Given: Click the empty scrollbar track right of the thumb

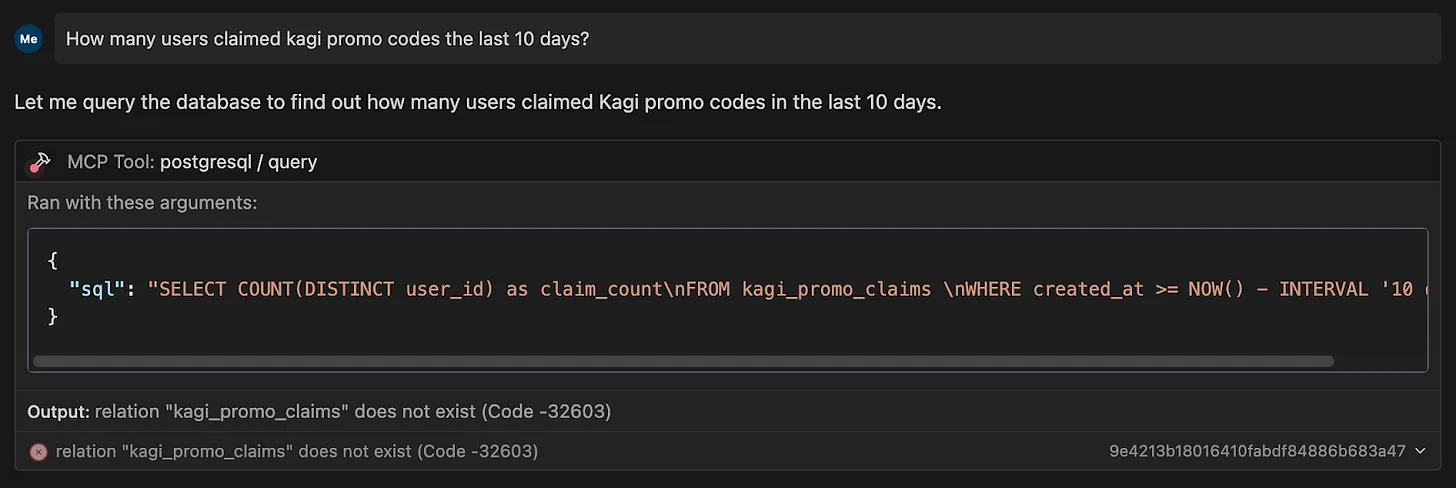Looking at the screenshot, I should pos(1378,361).
